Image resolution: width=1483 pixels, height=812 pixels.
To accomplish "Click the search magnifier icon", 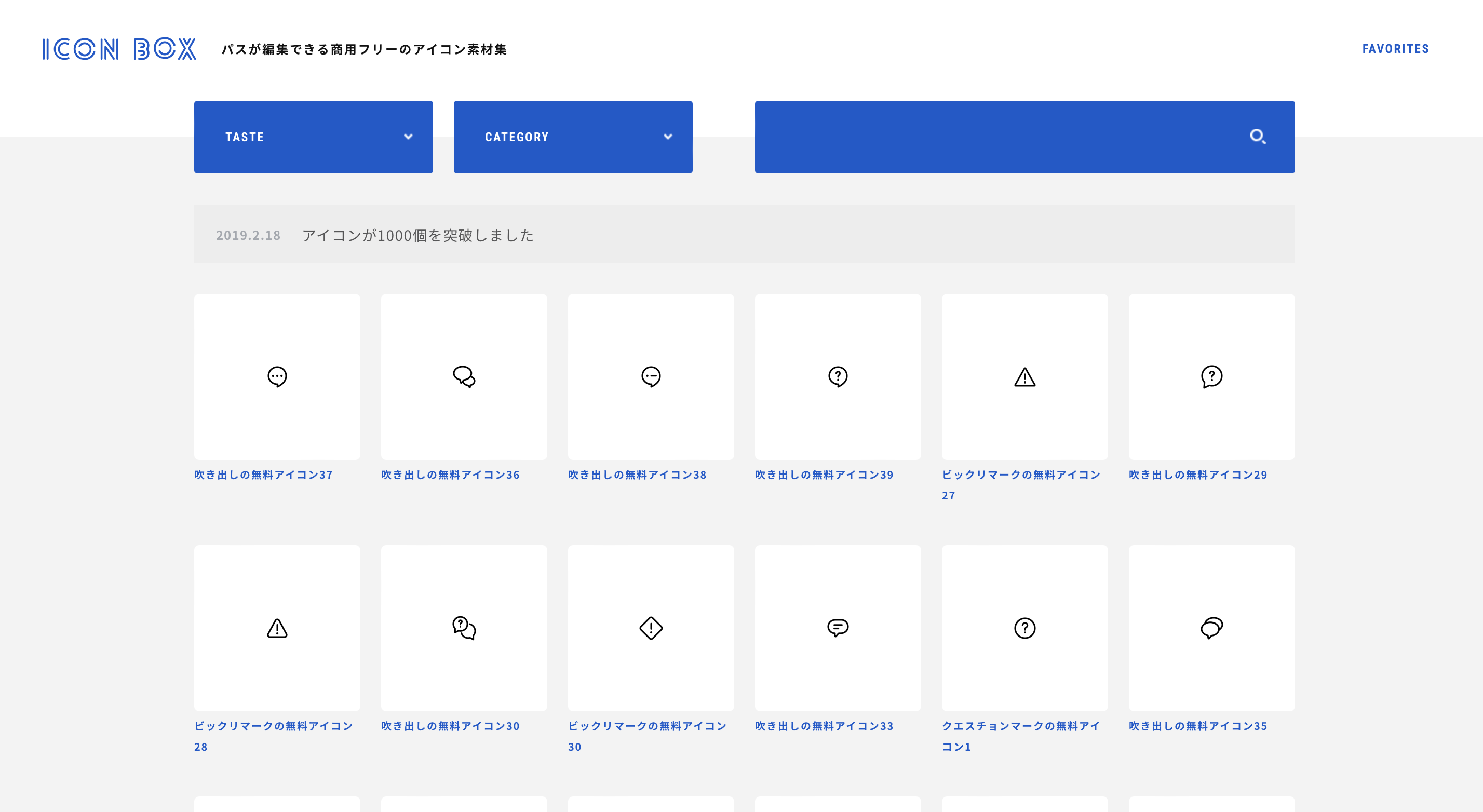I will tap(1257, 137).
